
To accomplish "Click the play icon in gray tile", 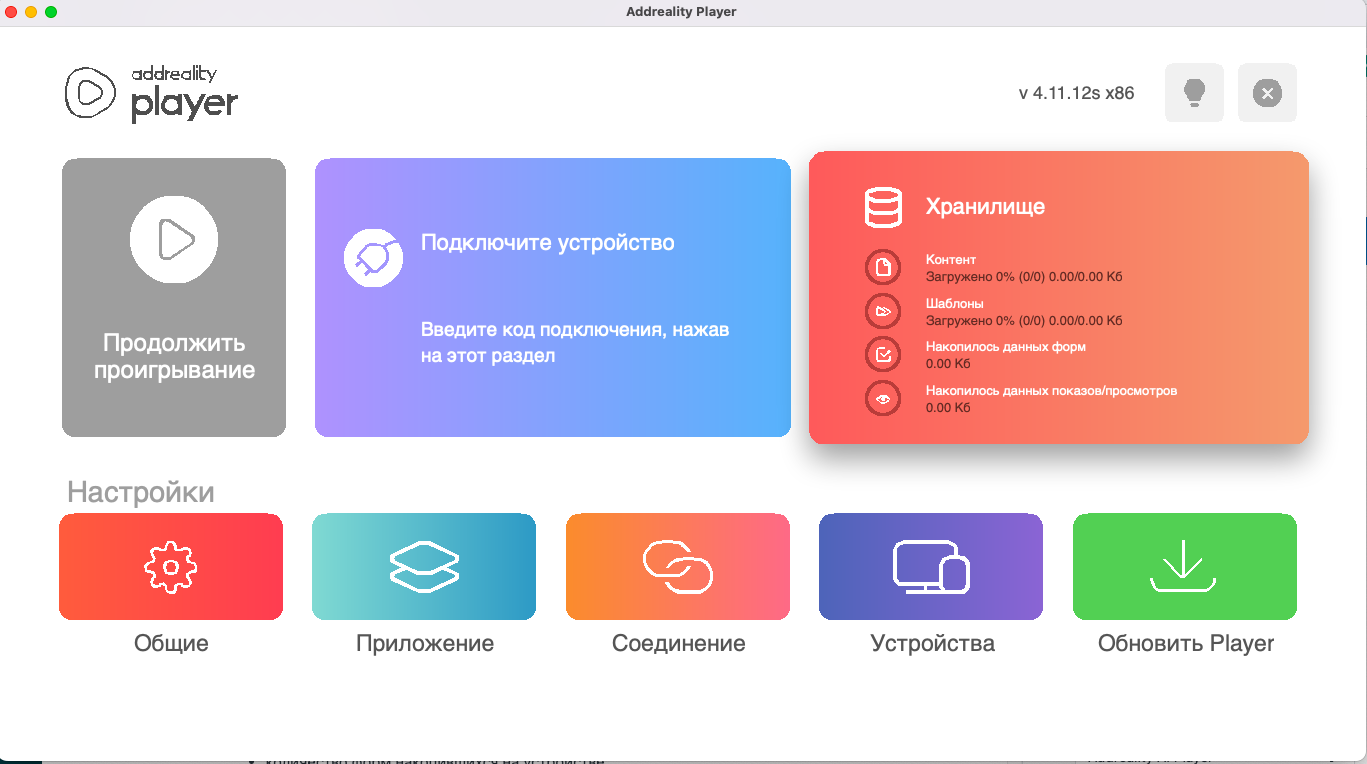I will tap(174, 240).
